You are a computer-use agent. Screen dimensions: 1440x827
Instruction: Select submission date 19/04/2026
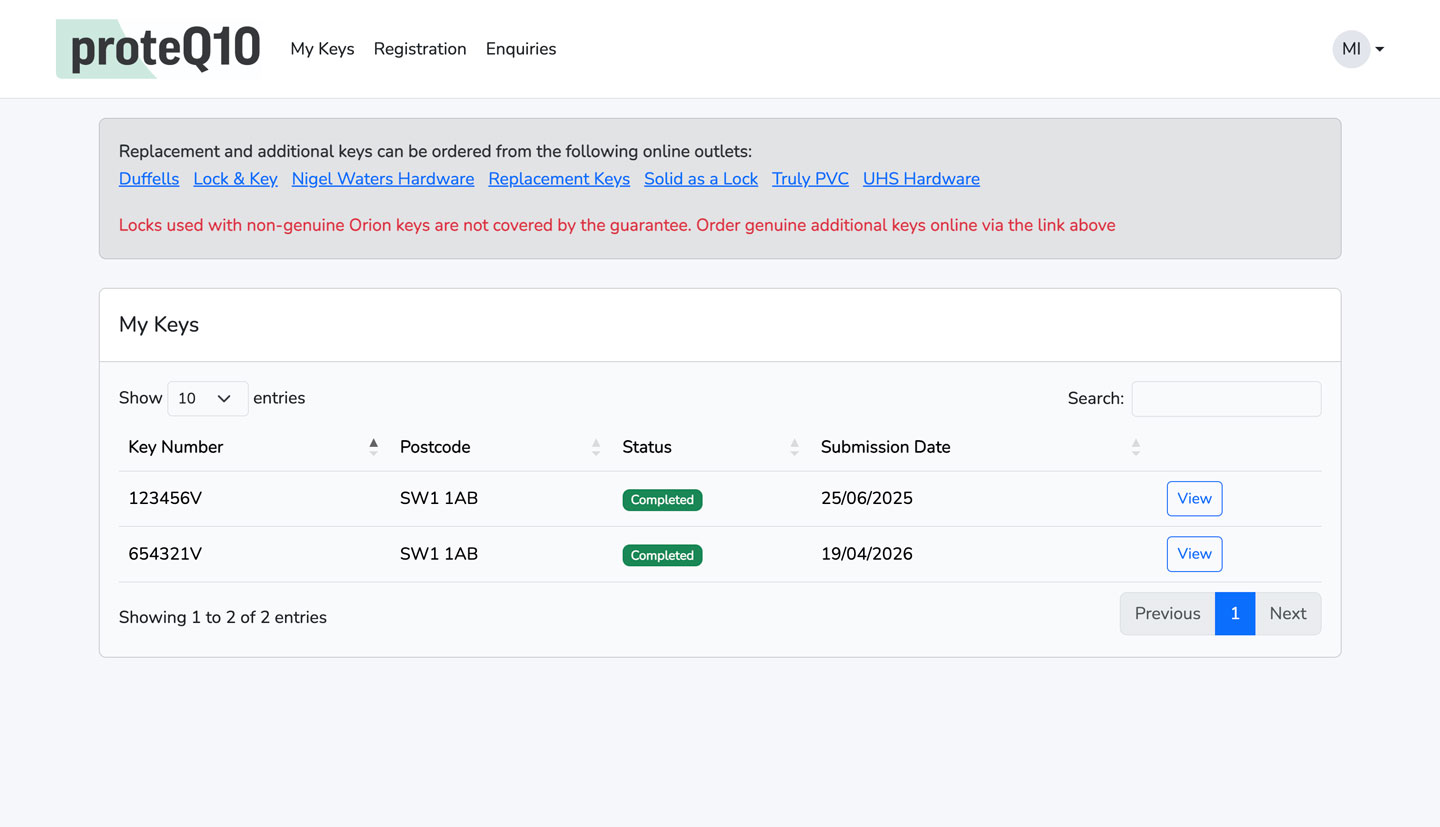point(867,554)
